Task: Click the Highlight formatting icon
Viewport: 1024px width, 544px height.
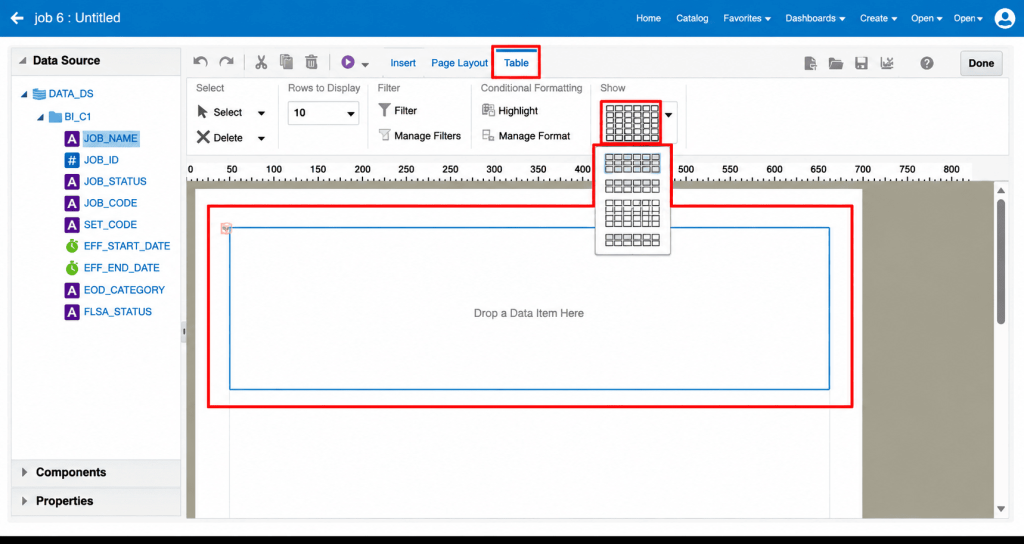Action: pyautogui.click(x=488, y=110)
